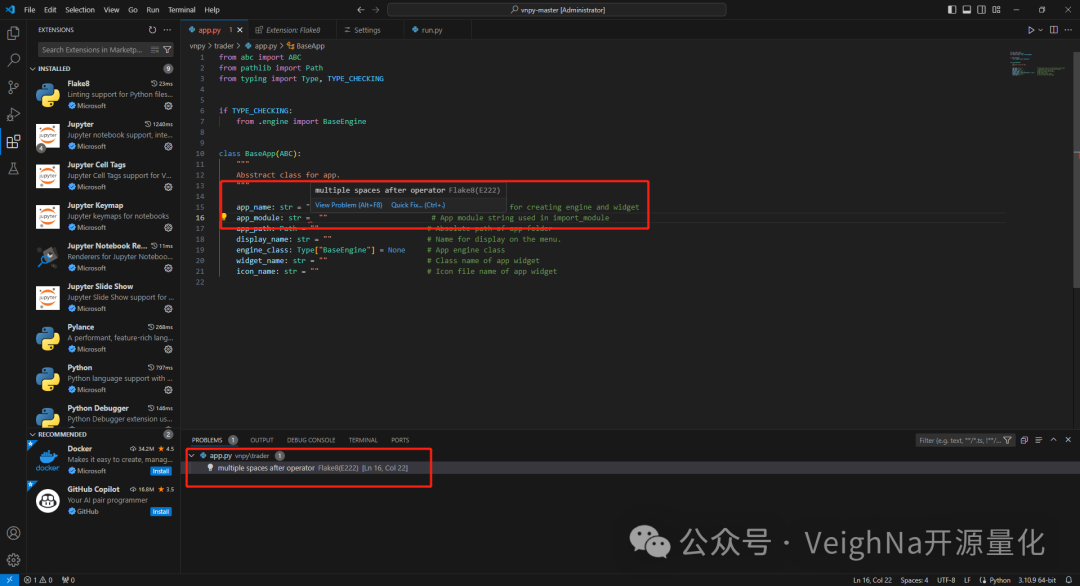Screen dimensions: 1080x586
Task: Switch to the run.py editor tab
Action: pos(431,30)
